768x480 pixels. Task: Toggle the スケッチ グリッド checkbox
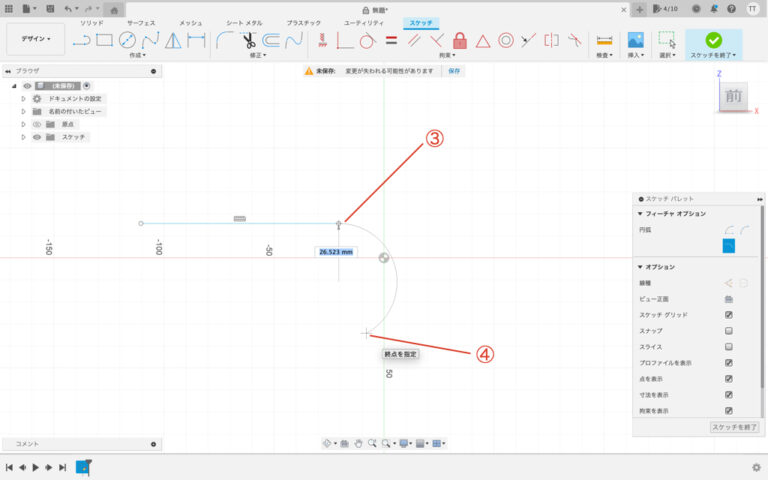tap(729, 314)
